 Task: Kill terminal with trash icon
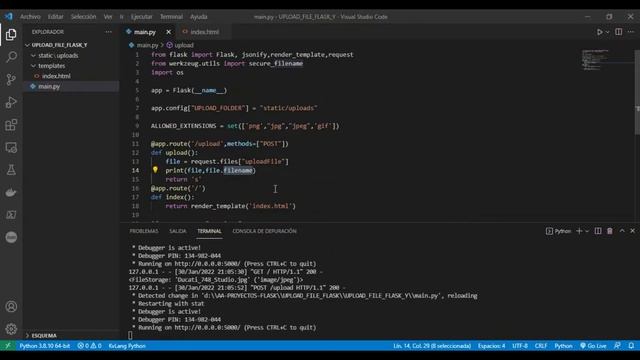[x=610, y=231]
